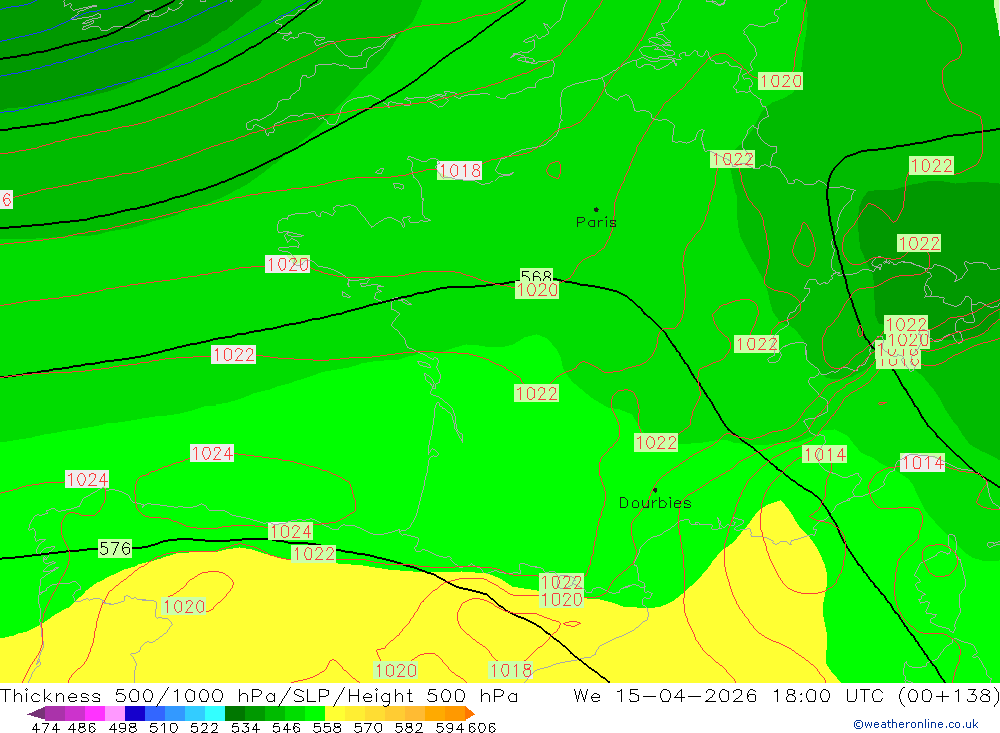Click the legend value 570
1000x733 pixels.
(x=368, y=727)
